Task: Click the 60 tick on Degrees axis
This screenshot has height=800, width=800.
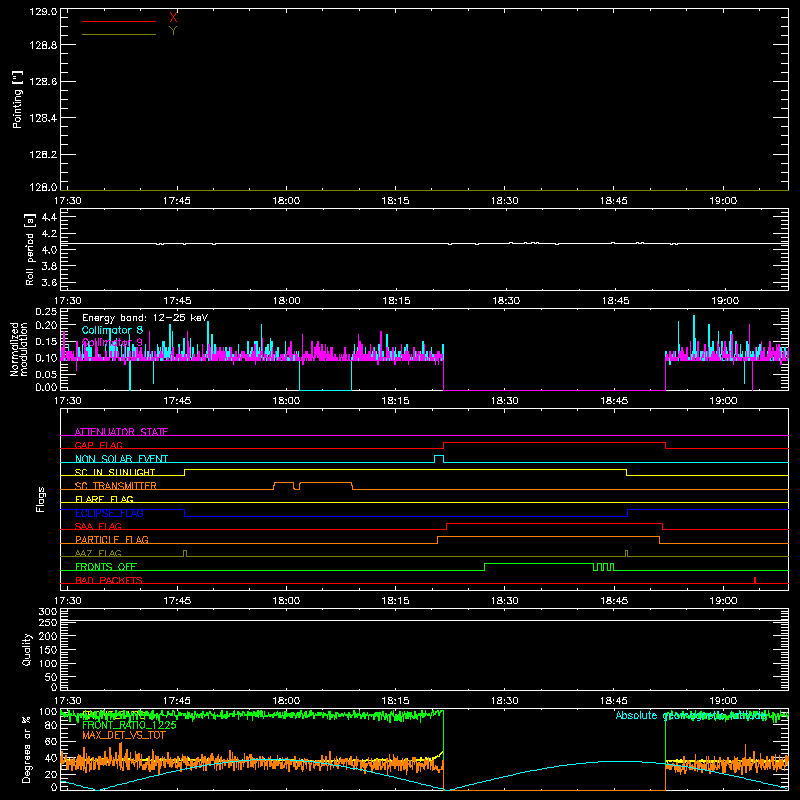Action: (x=52, y=742)
